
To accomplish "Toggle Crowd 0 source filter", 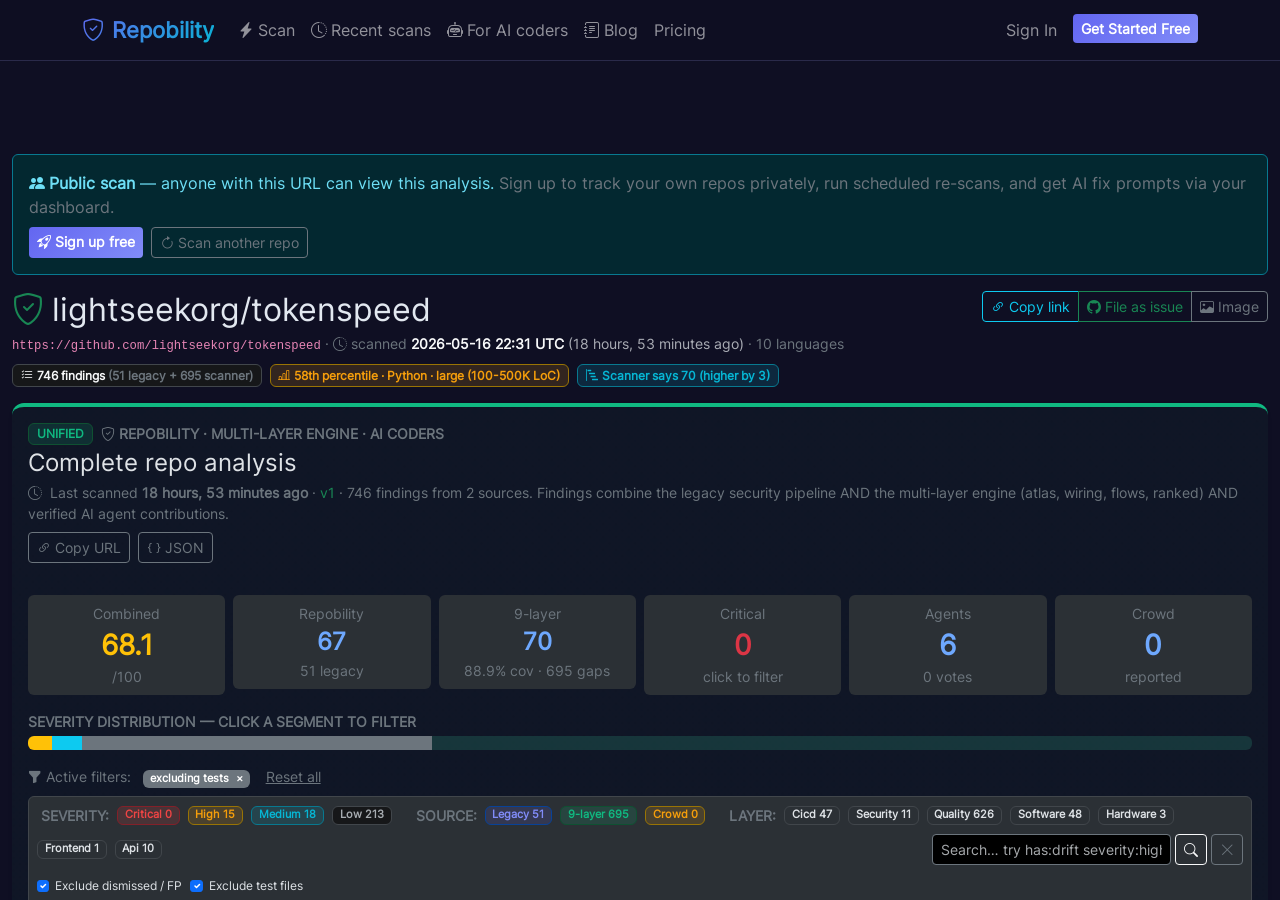I will point(675,815).
